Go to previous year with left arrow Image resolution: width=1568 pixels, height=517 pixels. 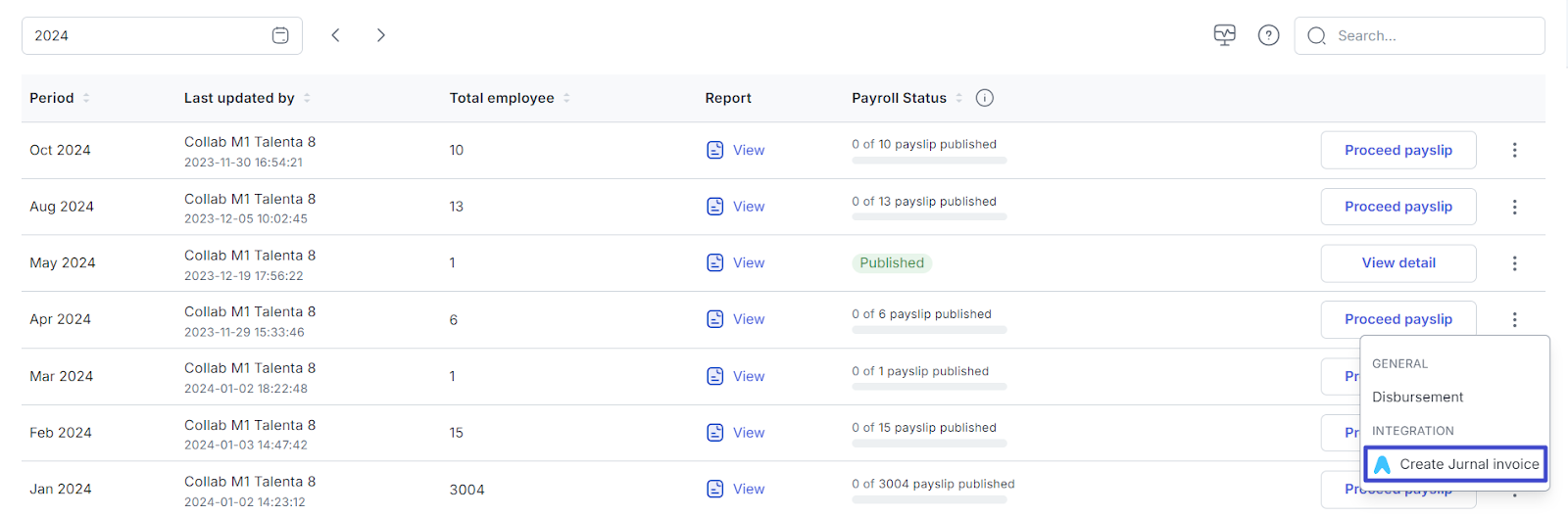coord(335,35)
